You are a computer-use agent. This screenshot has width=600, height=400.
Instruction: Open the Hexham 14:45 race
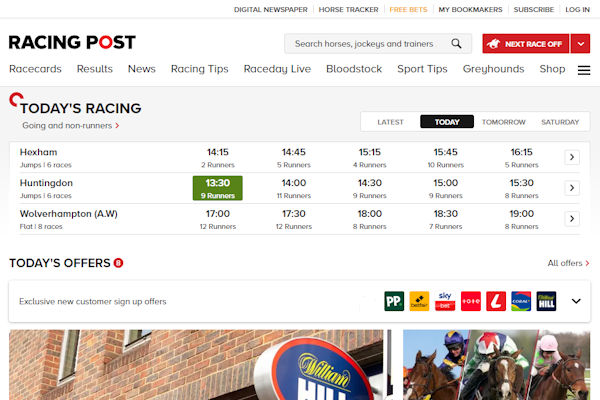(294, 158)
